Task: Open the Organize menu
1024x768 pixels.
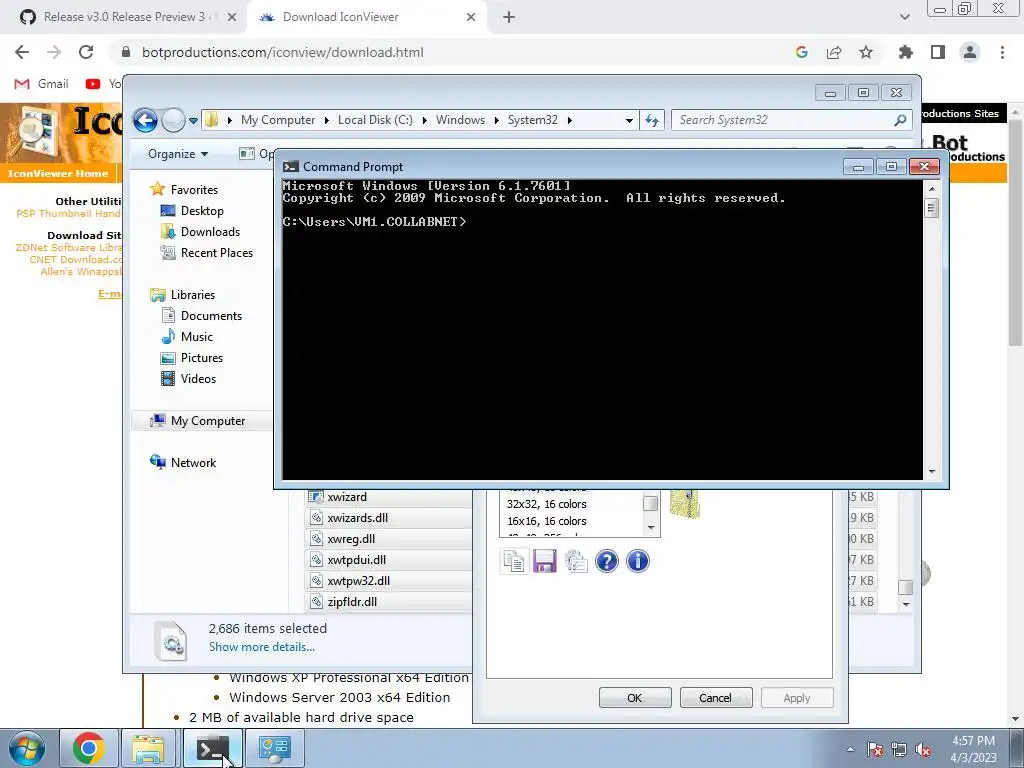Action: (178, 154)
